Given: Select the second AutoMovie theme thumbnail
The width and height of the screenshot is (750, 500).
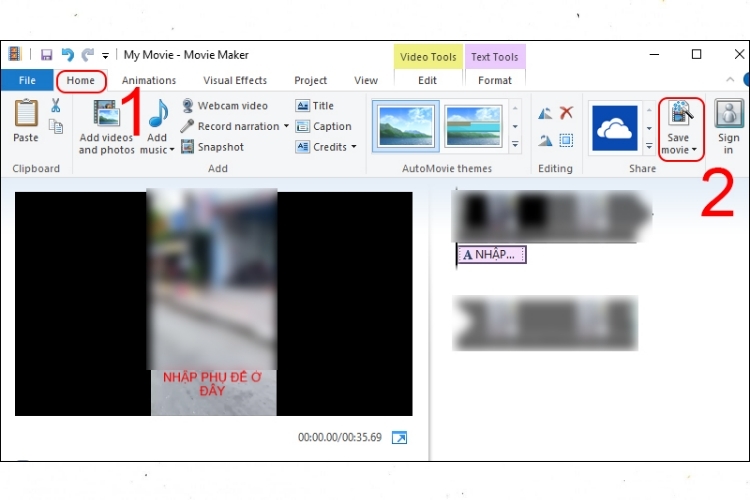Looking at the screenshot, I should [x=473, y=126].
